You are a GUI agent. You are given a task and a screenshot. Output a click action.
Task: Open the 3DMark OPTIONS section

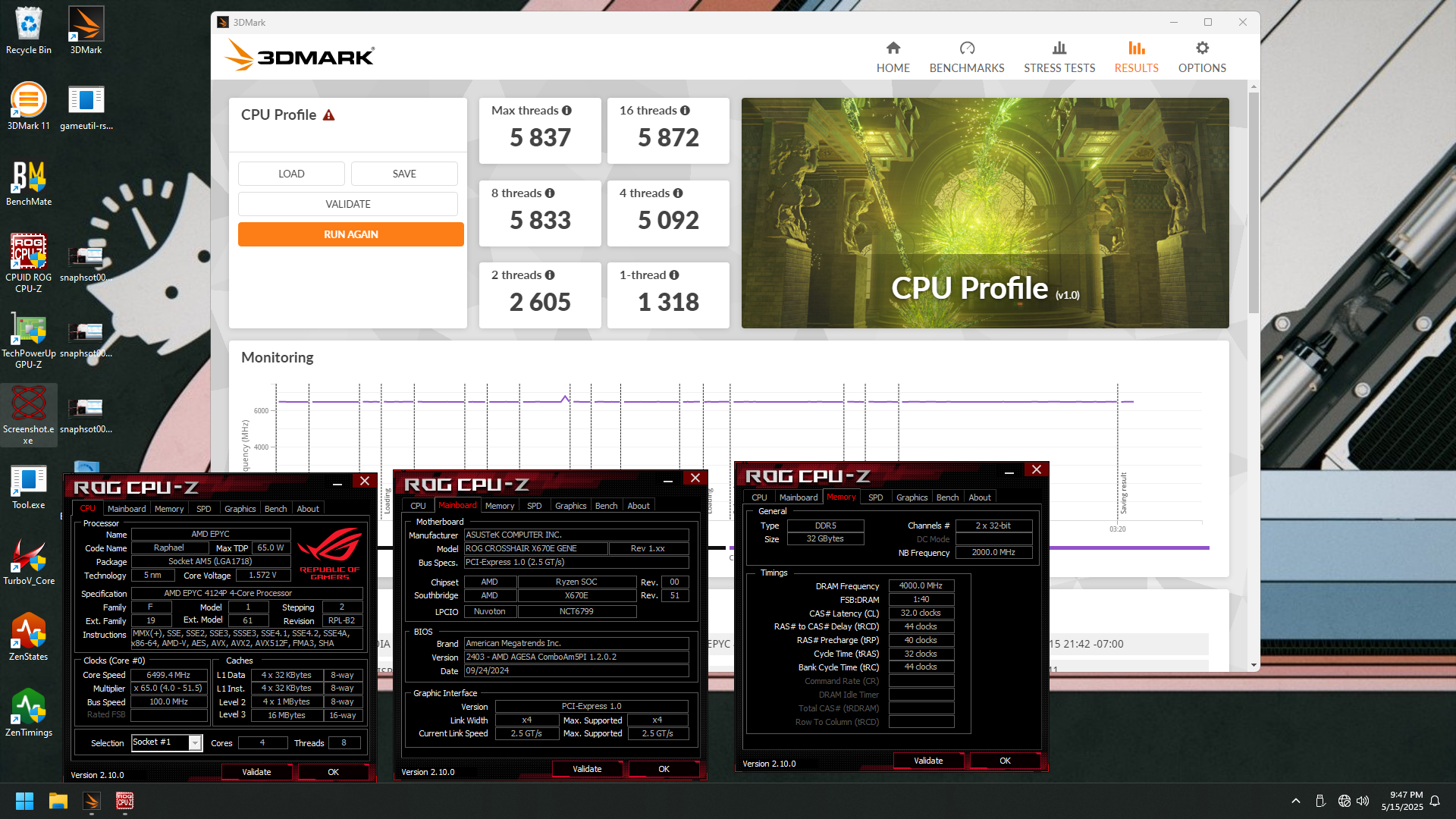[x=1202, y=58]
